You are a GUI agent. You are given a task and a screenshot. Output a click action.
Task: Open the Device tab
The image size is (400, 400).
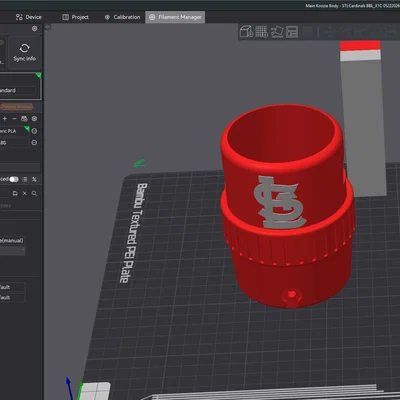point(29,17)
